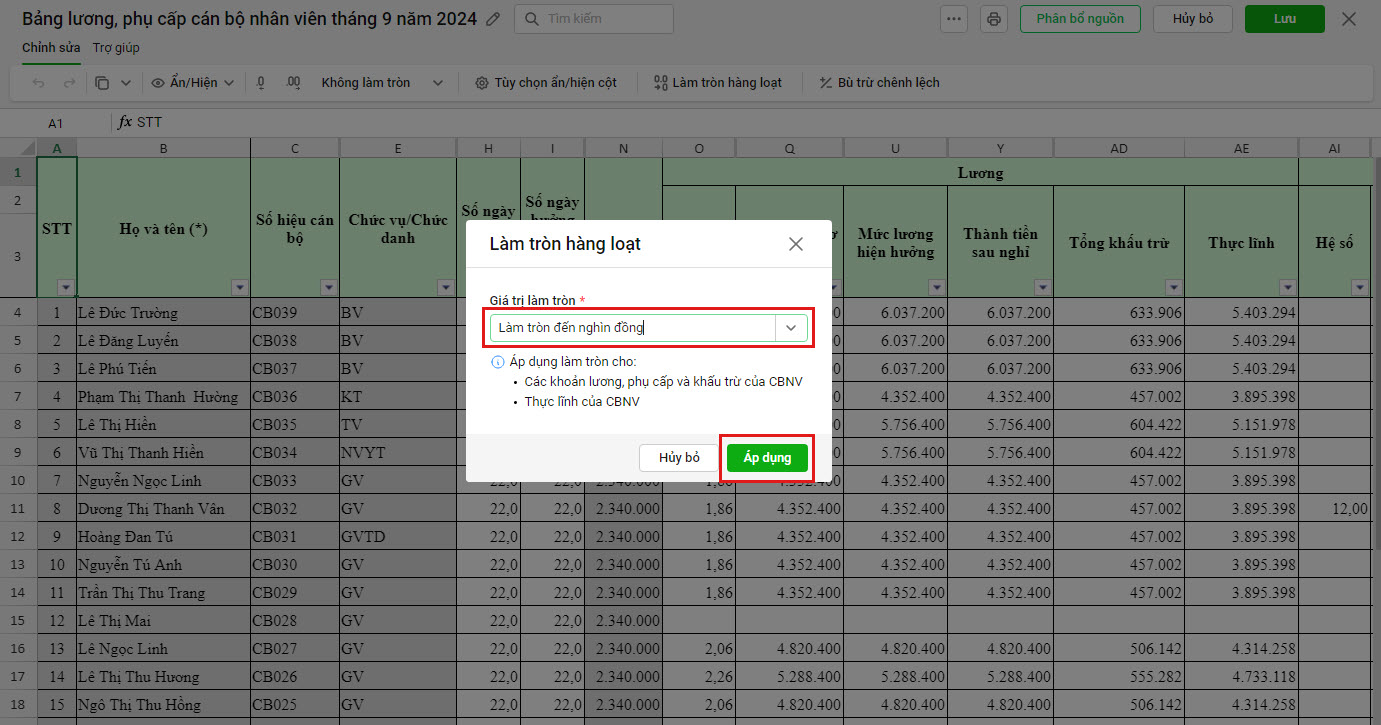Click the undo arrow icon
The image size is (1381, 725).
coord(38,83)
